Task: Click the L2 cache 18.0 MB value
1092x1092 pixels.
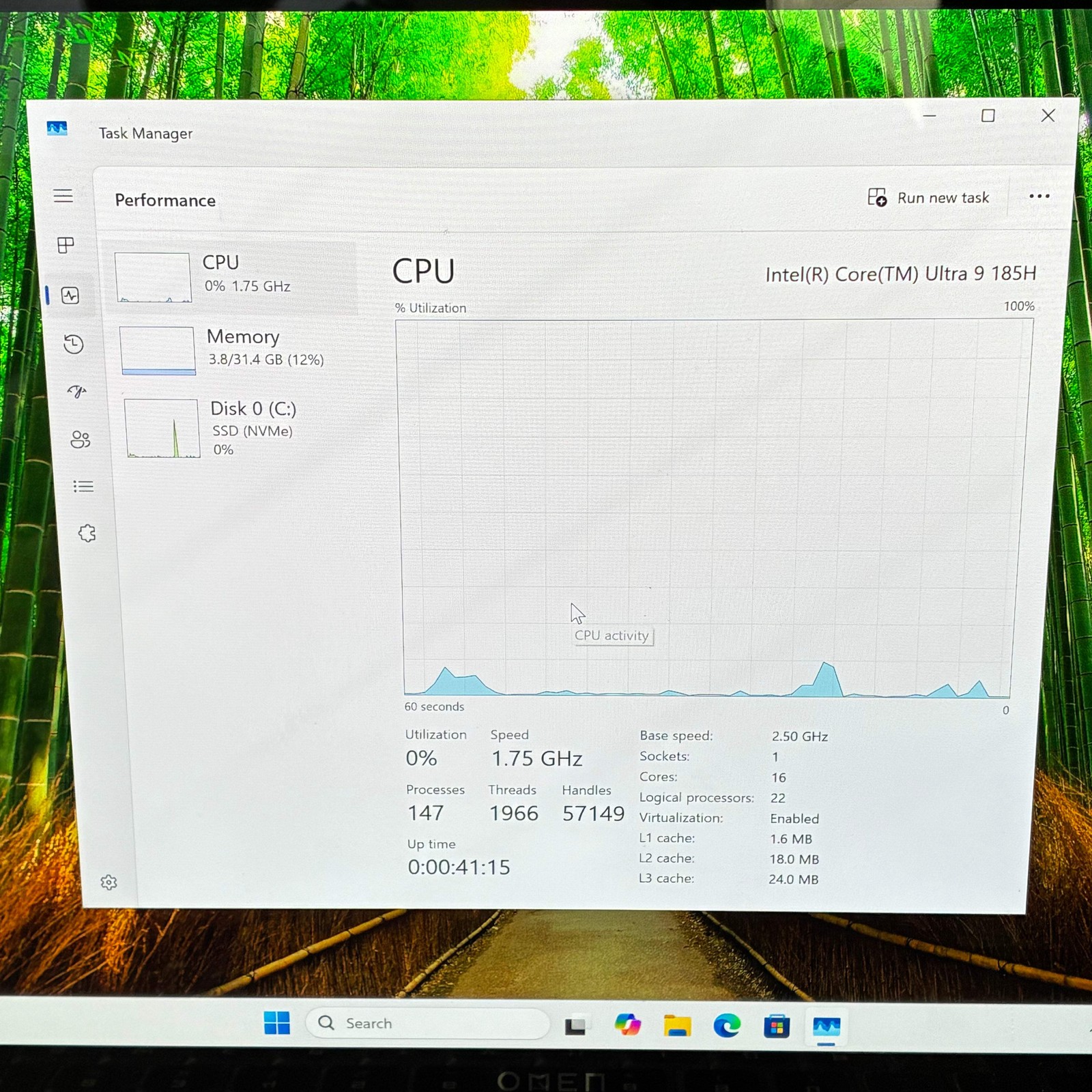Action: click(x=794, y=859)
